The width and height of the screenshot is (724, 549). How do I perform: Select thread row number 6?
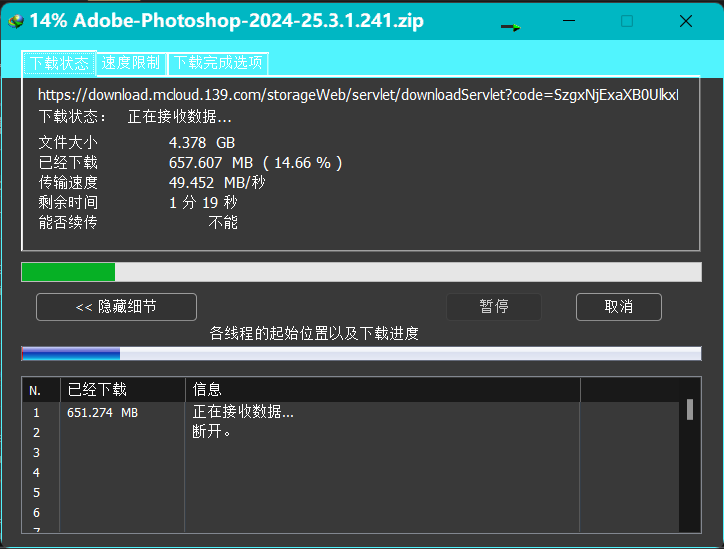click(x=351, y=513)
